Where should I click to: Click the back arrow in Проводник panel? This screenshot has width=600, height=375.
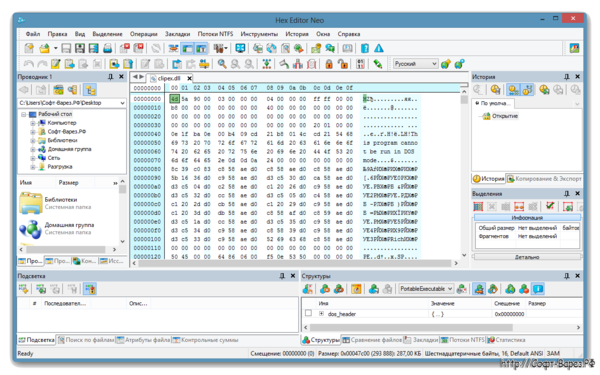coord(24,90)
